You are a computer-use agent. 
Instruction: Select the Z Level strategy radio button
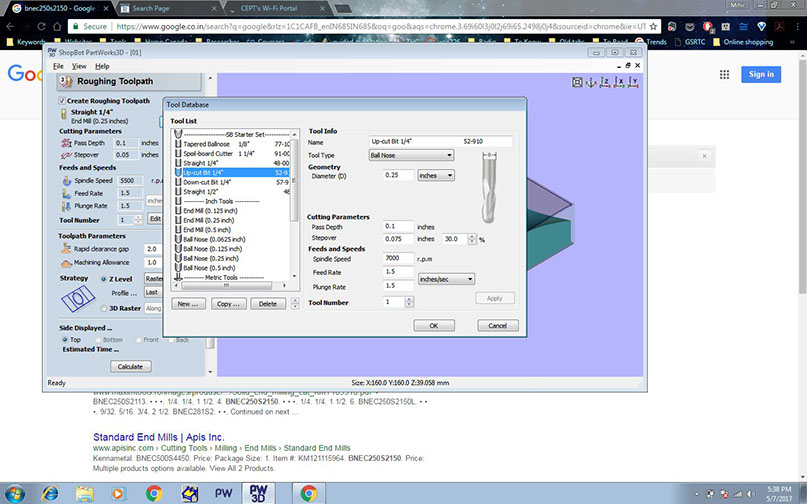(x=103, y=279)
